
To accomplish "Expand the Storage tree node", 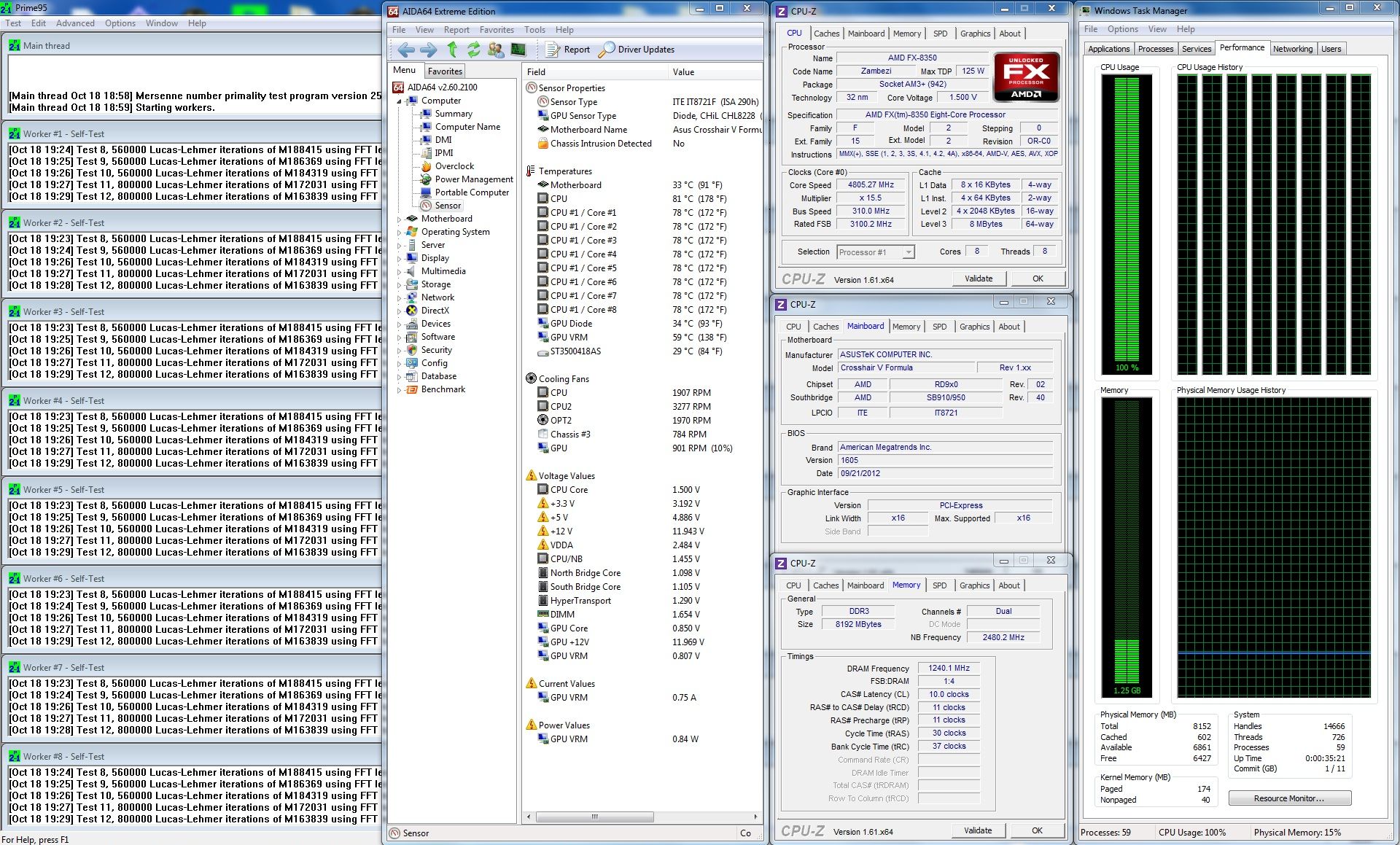I will pyautogui.click(x=399, y=285).
